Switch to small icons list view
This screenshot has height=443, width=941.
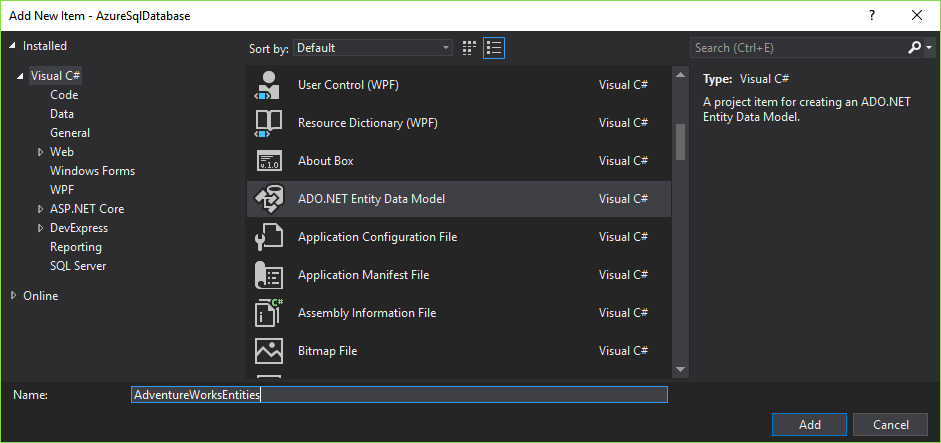(494, 48)
